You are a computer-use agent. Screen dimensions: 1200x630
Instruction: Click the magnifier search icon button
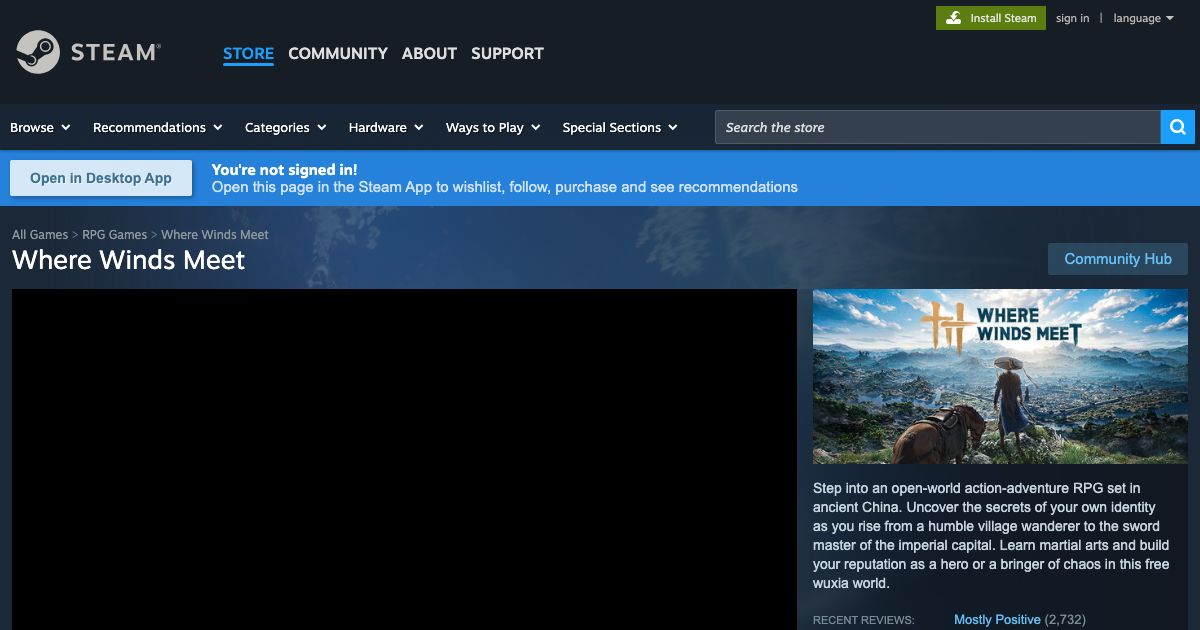pyautogui.click(x=1178, y=127)
